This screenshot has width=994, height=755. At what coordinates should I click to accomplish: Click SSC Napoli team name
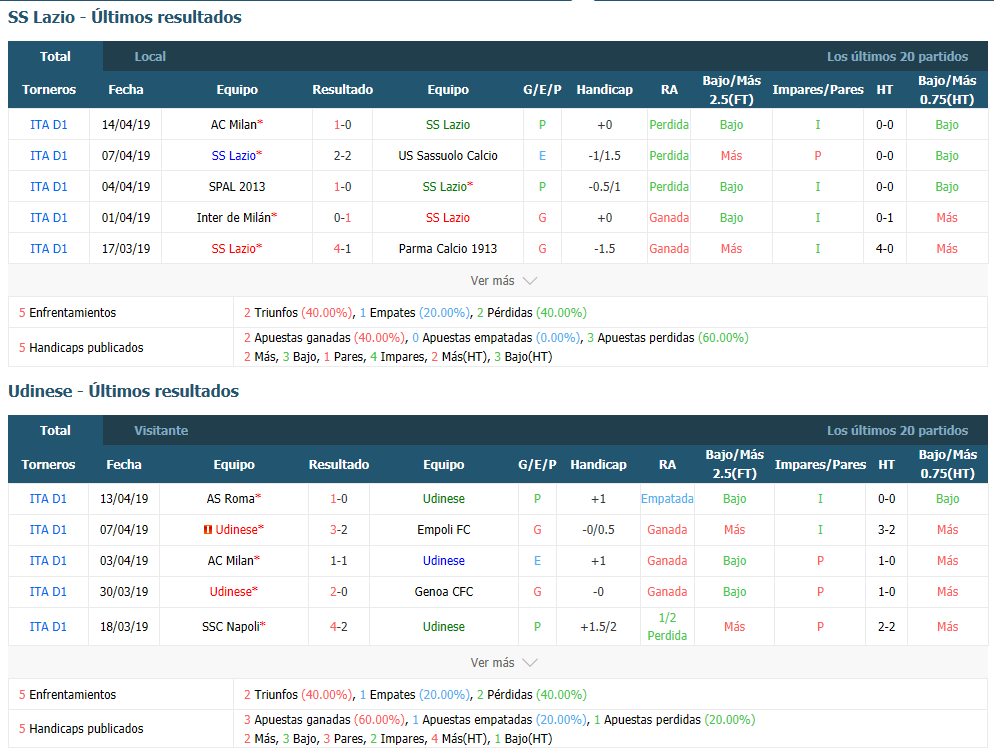tap(231, 627)
